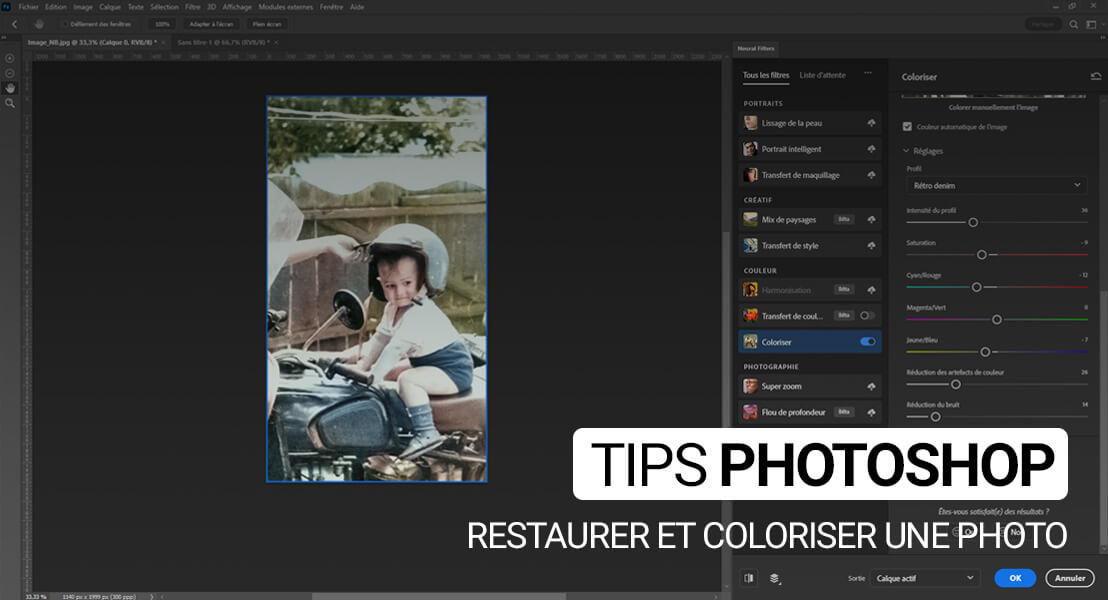The image size is (1108, 600).
Task: Close the Image_NB.jpg document tab
Action: (163, 42)
